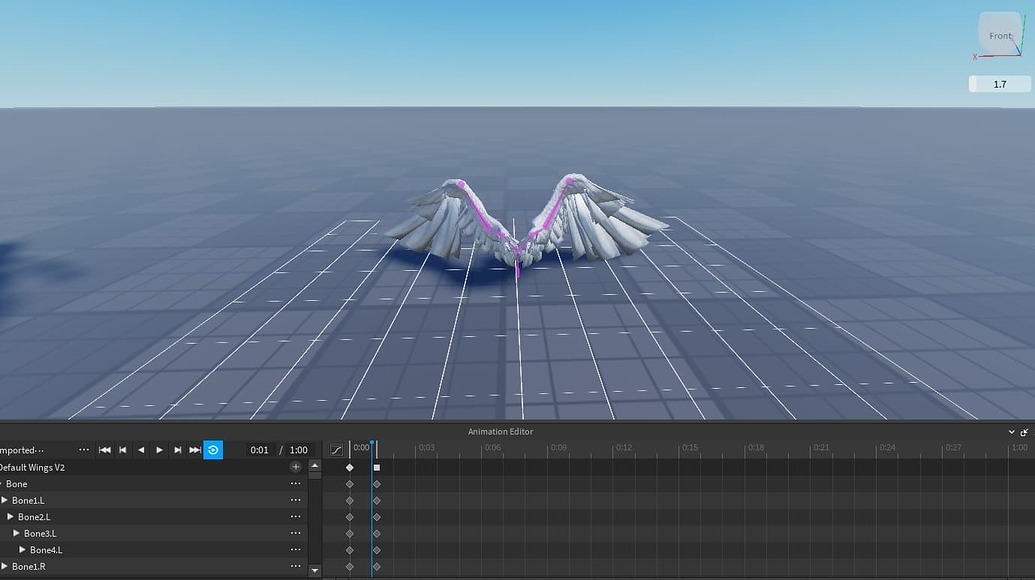This screenshot has width=1035, height=580.
Task: Click the dock icon on the Animation Editor panel
Action: pos(1026,431)
